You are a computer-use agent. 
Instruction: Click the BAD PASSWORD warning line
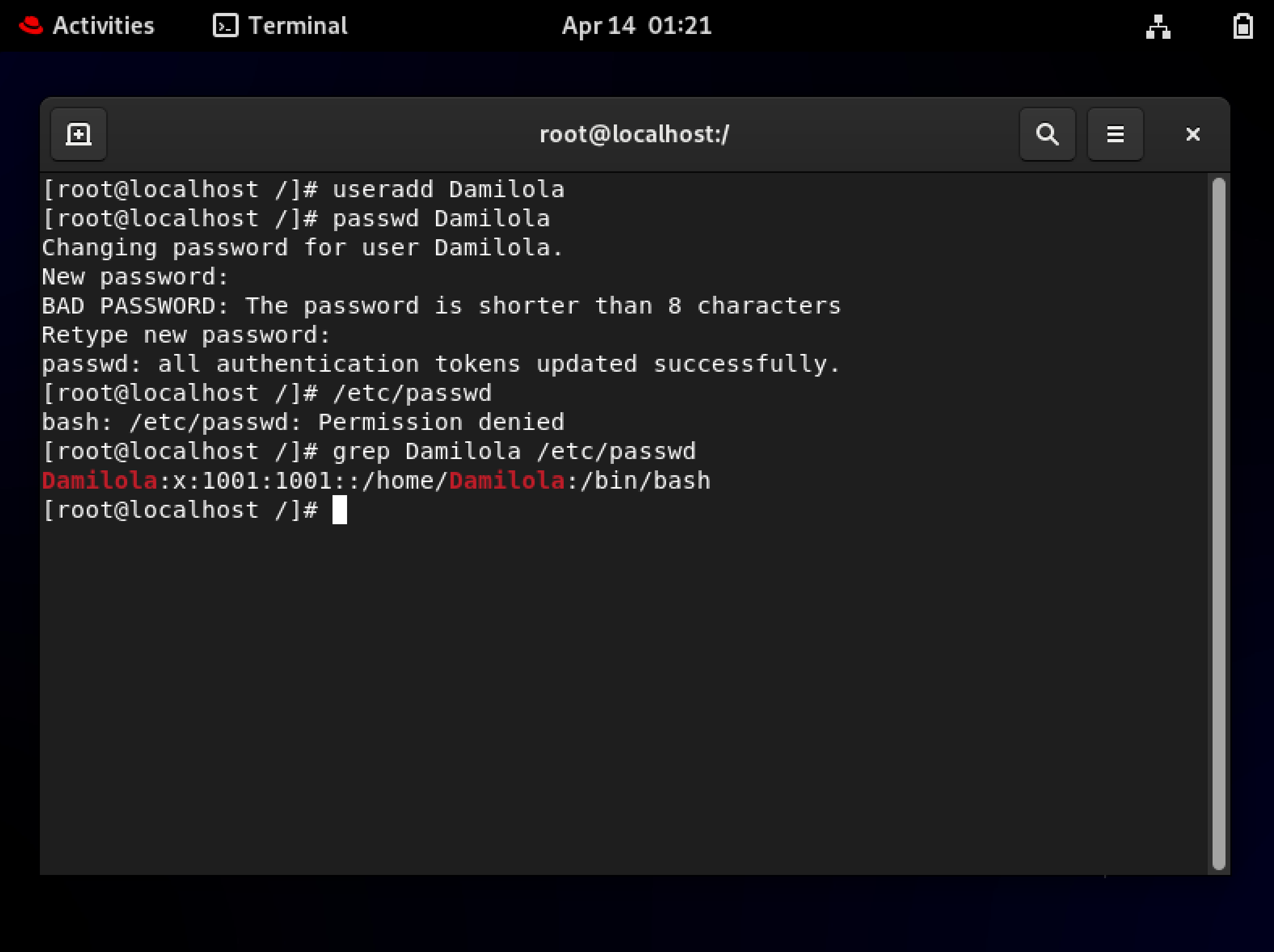[441, 306]
